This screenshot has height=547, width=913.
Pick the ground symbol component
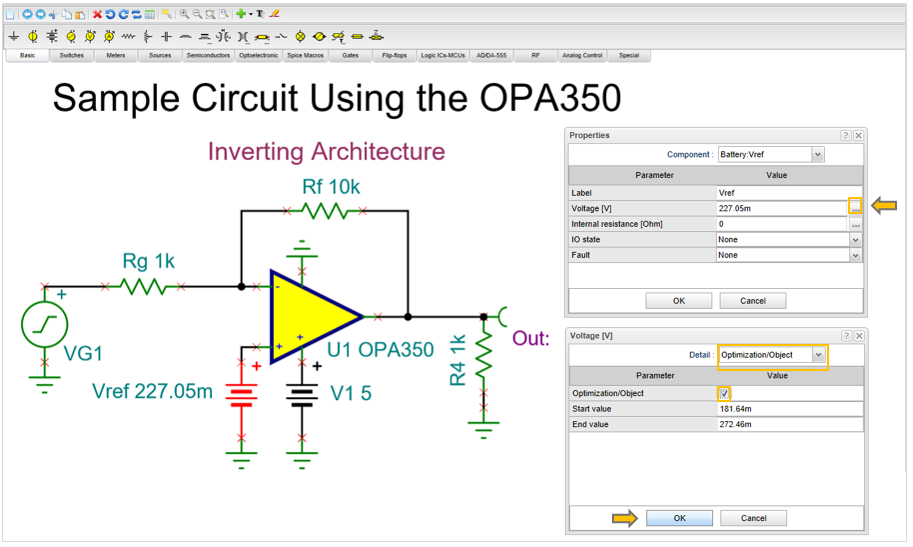tap(14, 36)
